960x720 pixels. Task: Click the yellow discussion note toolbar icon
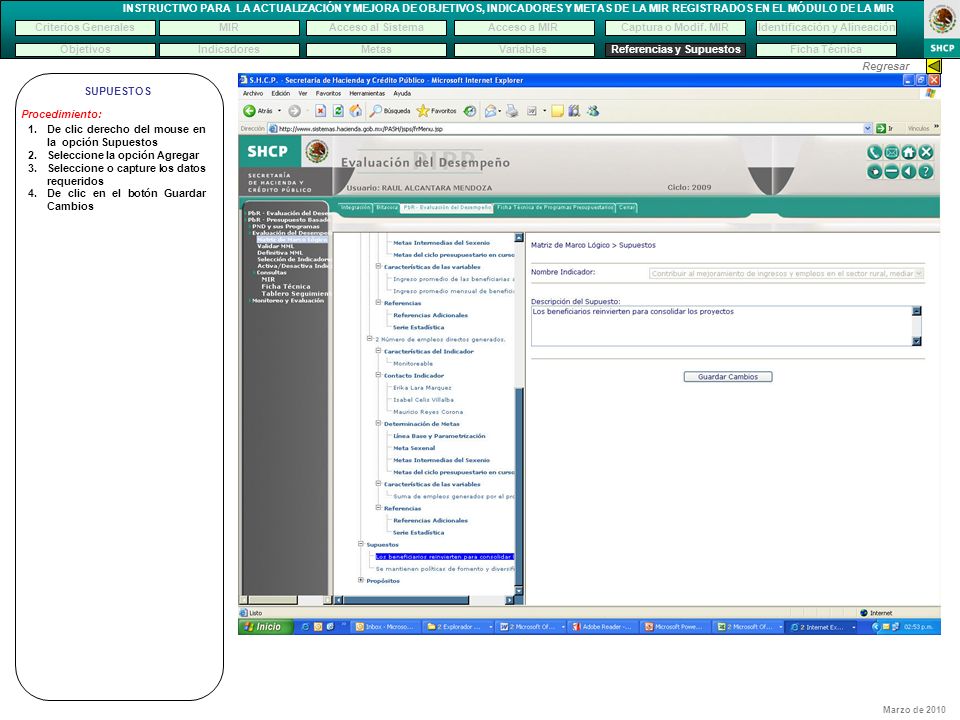[x=557, y=111]
